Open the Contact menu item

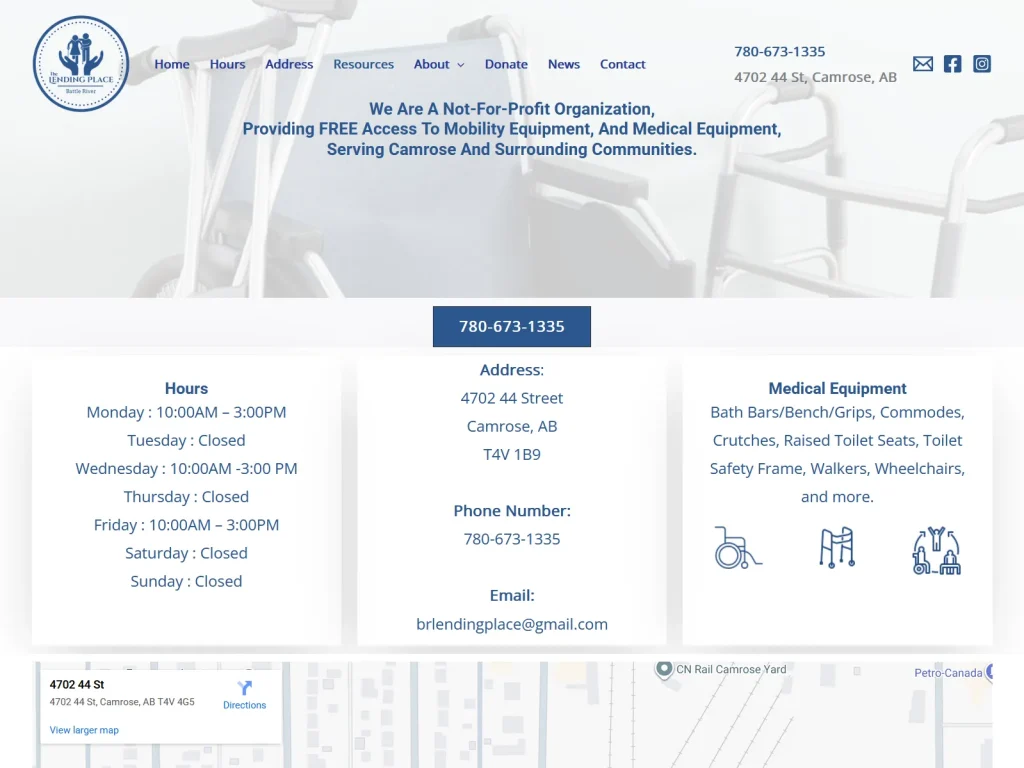[622, 64]
